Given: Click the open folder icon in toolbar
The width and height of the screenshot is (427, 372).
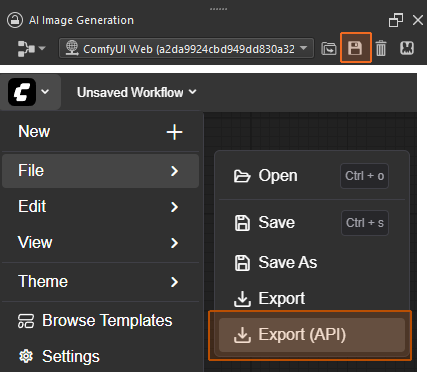Looking at the screenshot, I should [329, 49].
